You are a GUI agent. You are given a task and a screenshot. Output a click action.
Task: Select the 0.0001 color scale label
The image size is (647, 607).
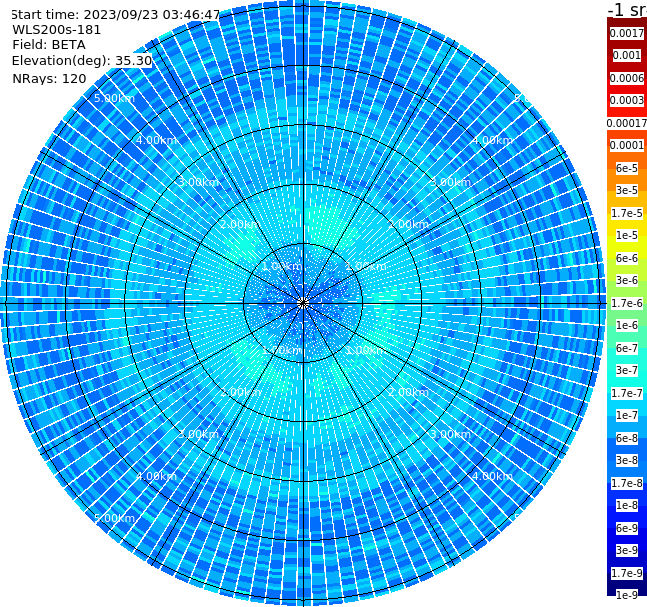coord(627,145)
